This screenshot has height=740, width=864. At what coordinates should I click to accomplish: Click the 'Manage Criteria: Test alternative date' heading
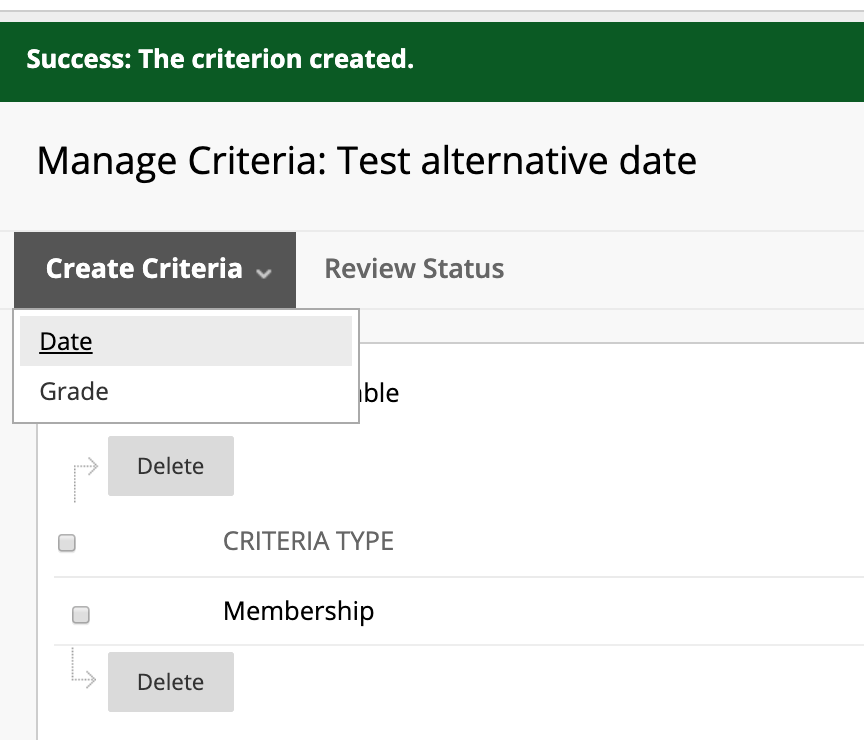(366, 161)
